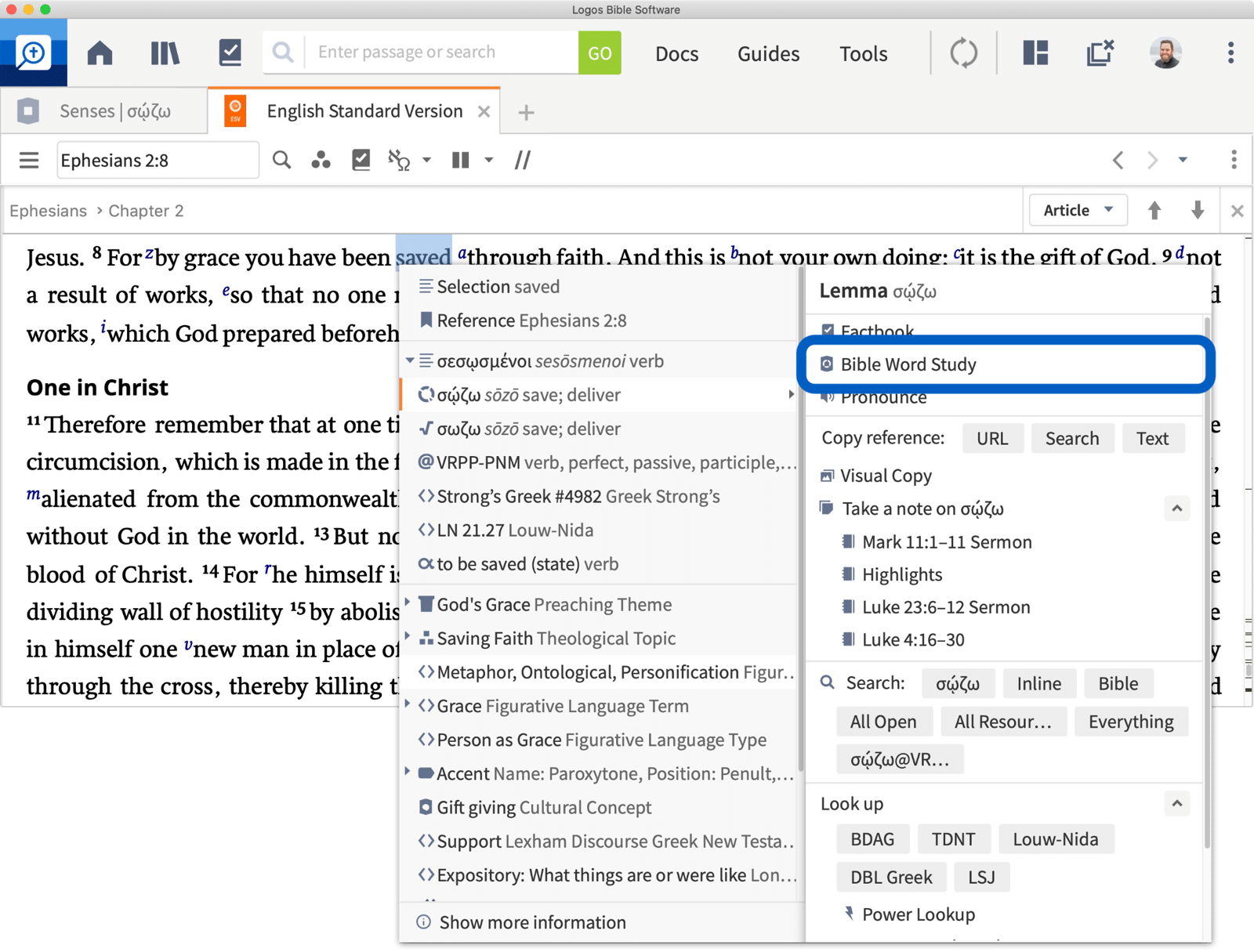1254x952 pixels.
Task: Click the magnifier icon beside the search box
Action: click(283, 52)
